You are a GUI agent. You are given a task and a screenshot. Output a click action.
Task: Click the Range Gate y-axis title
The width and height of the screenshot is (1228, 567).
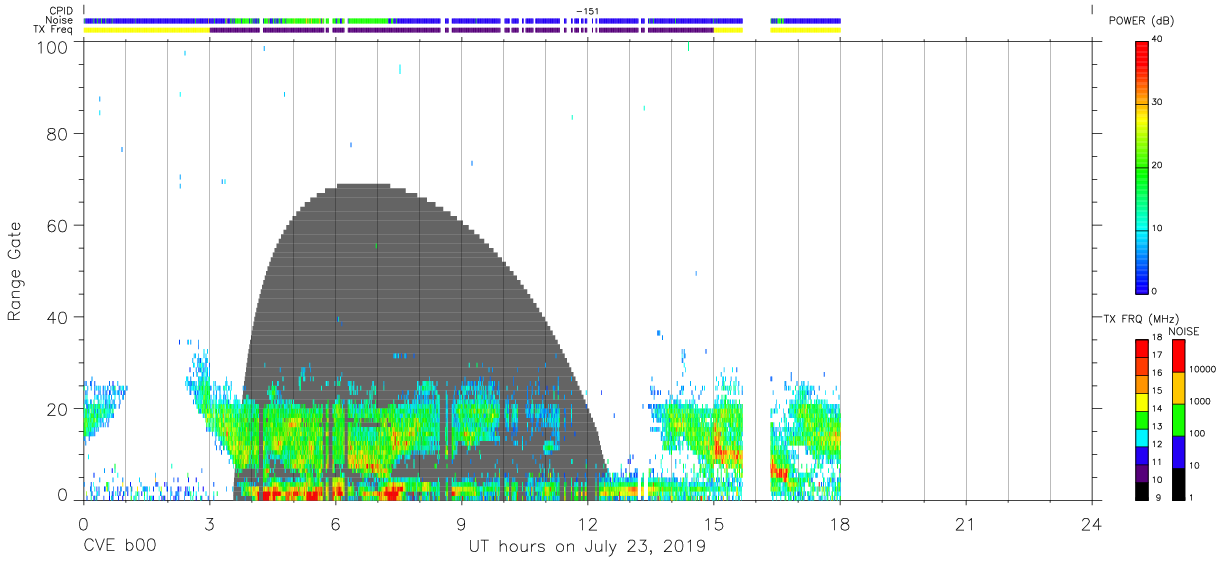[x=15, y=271]
